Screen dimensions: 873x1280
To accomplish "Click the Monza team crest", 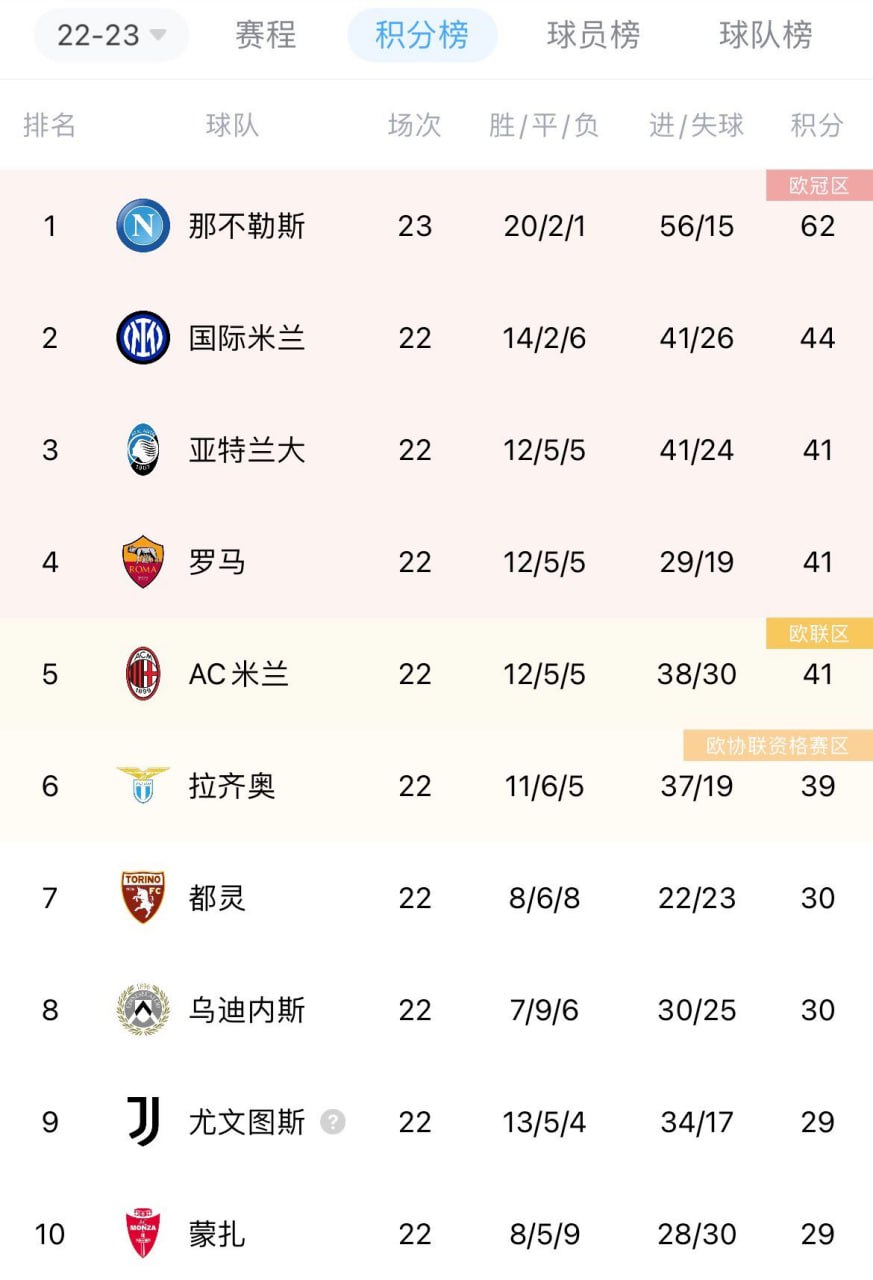I will coord(143,1234).
